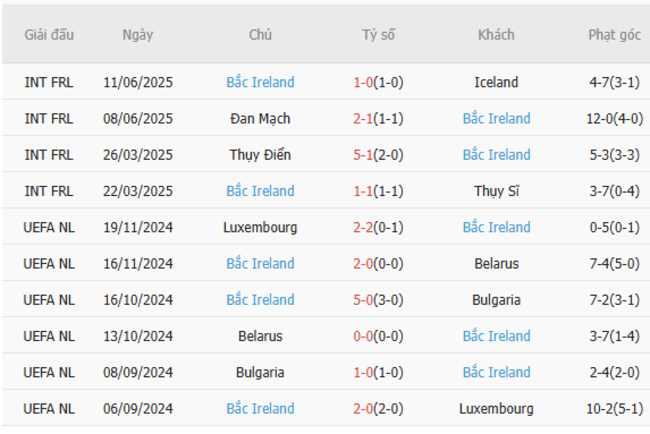The image size is (650, 434).
Task: Open the 2-0(2-0) score dated 06/09/2024
Action: [378, 409]
